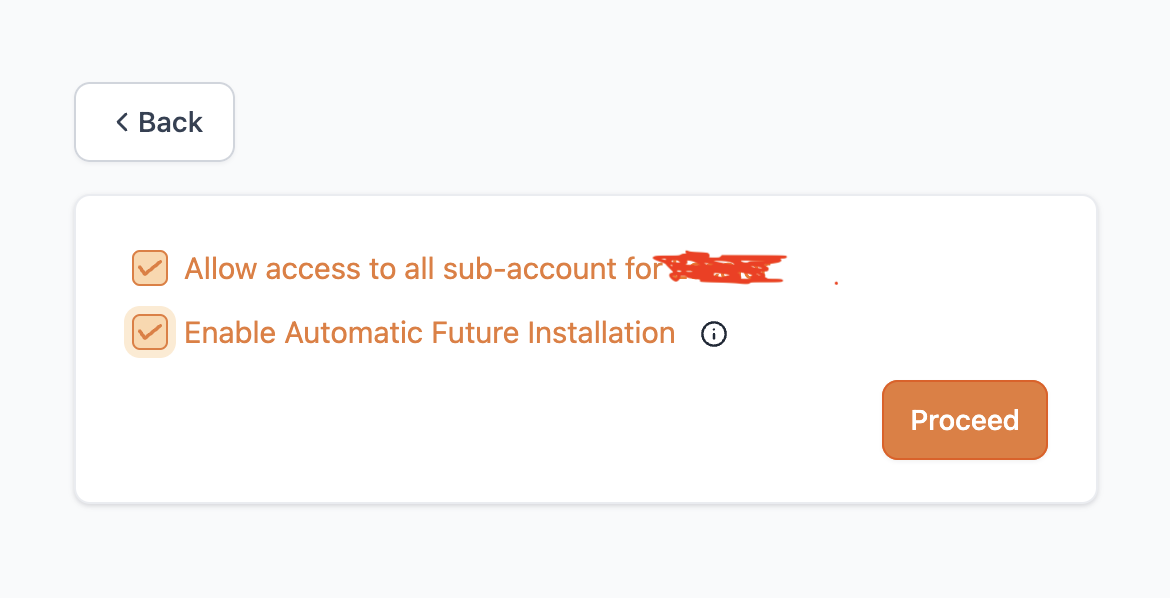Click the checkmark icon for sub-account access
The width and height of the screenshot is (1170, 598).
click(150, 268)
